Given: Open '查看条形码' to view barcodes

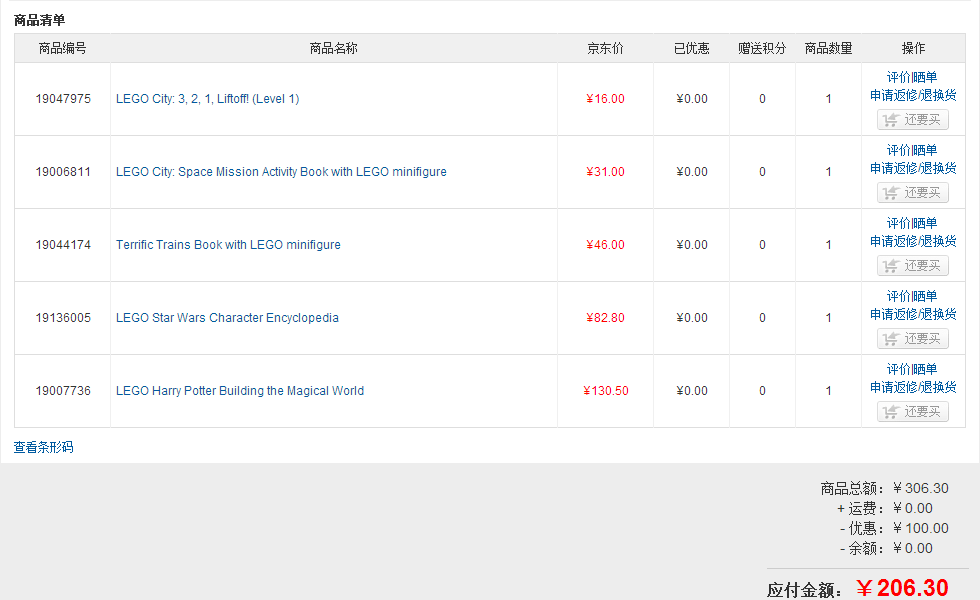Looking at the screenshot, I should click(42, 447).
